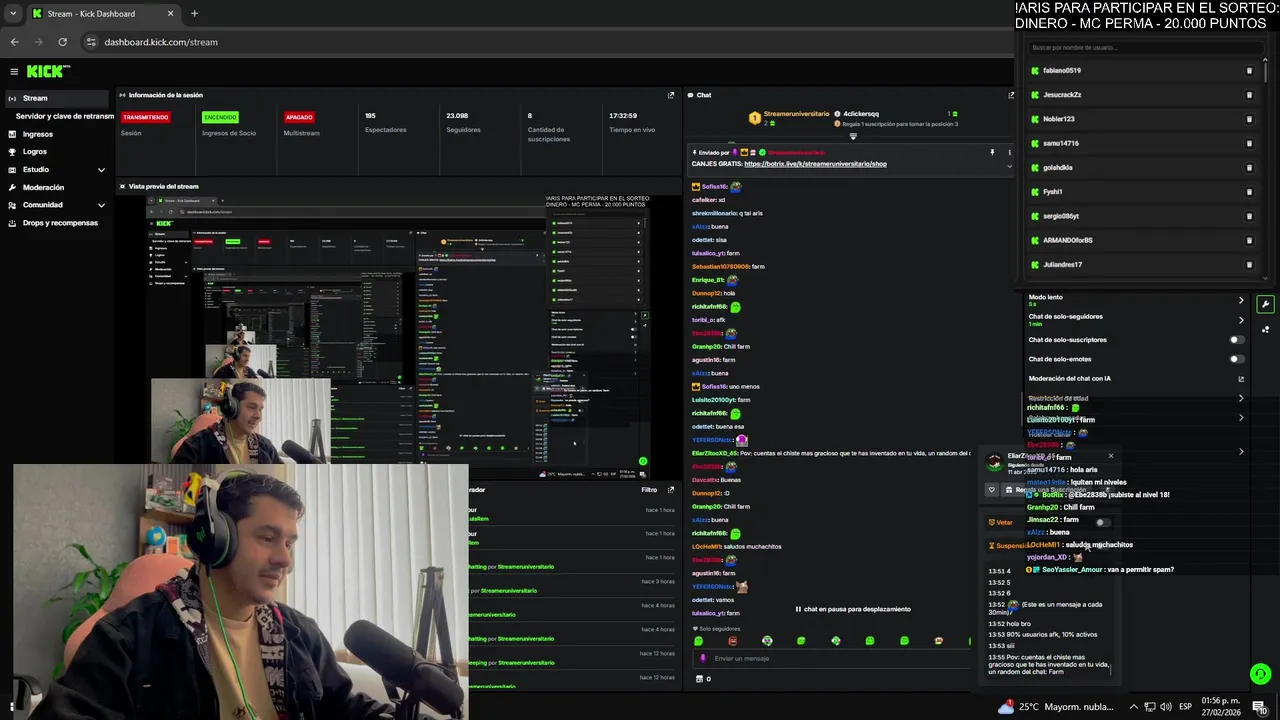The height and width of the screenshot is (720, 1280).
Task: Click 4clickersqq in chat leaderboard
Action: pyautogui.click(x=861, y=114)
